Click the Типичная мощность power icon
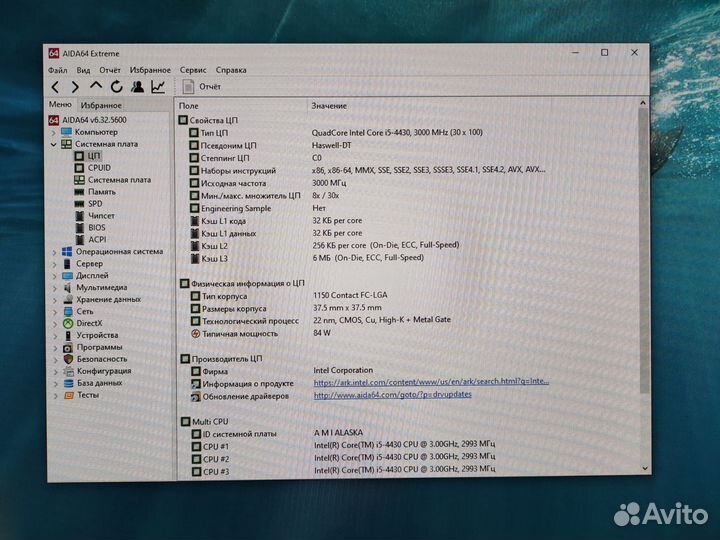 click(x=195, y=334)
